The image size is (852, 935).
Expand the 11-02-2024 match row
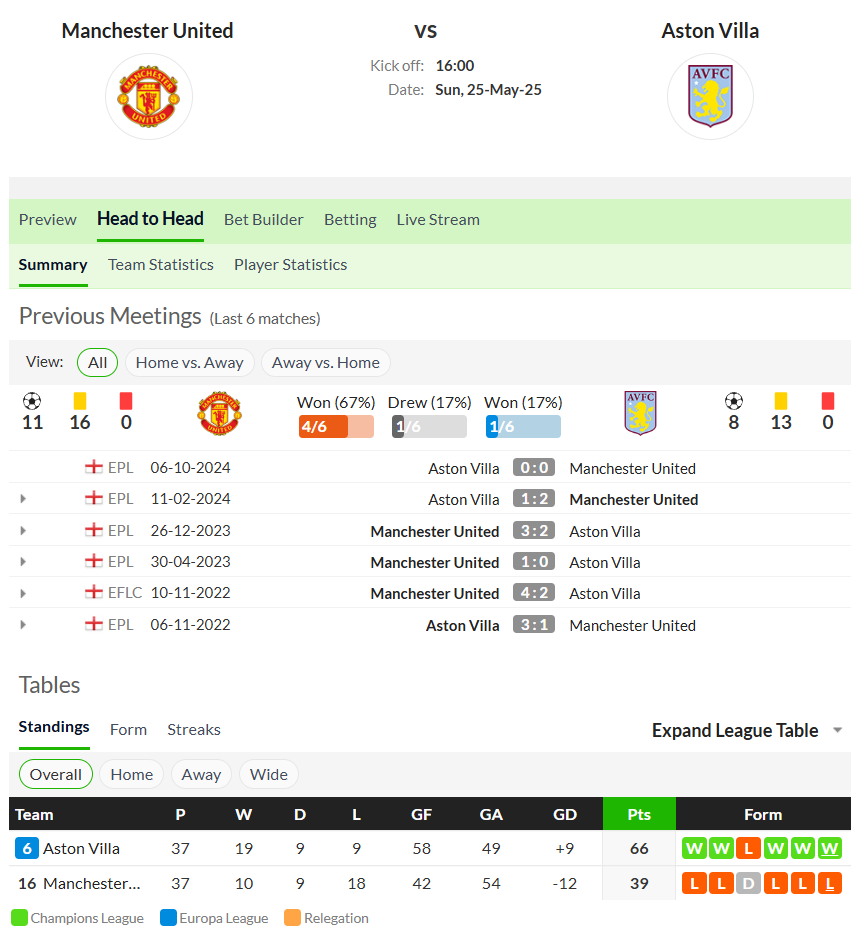pyautogui.click(x=23, y=499)
